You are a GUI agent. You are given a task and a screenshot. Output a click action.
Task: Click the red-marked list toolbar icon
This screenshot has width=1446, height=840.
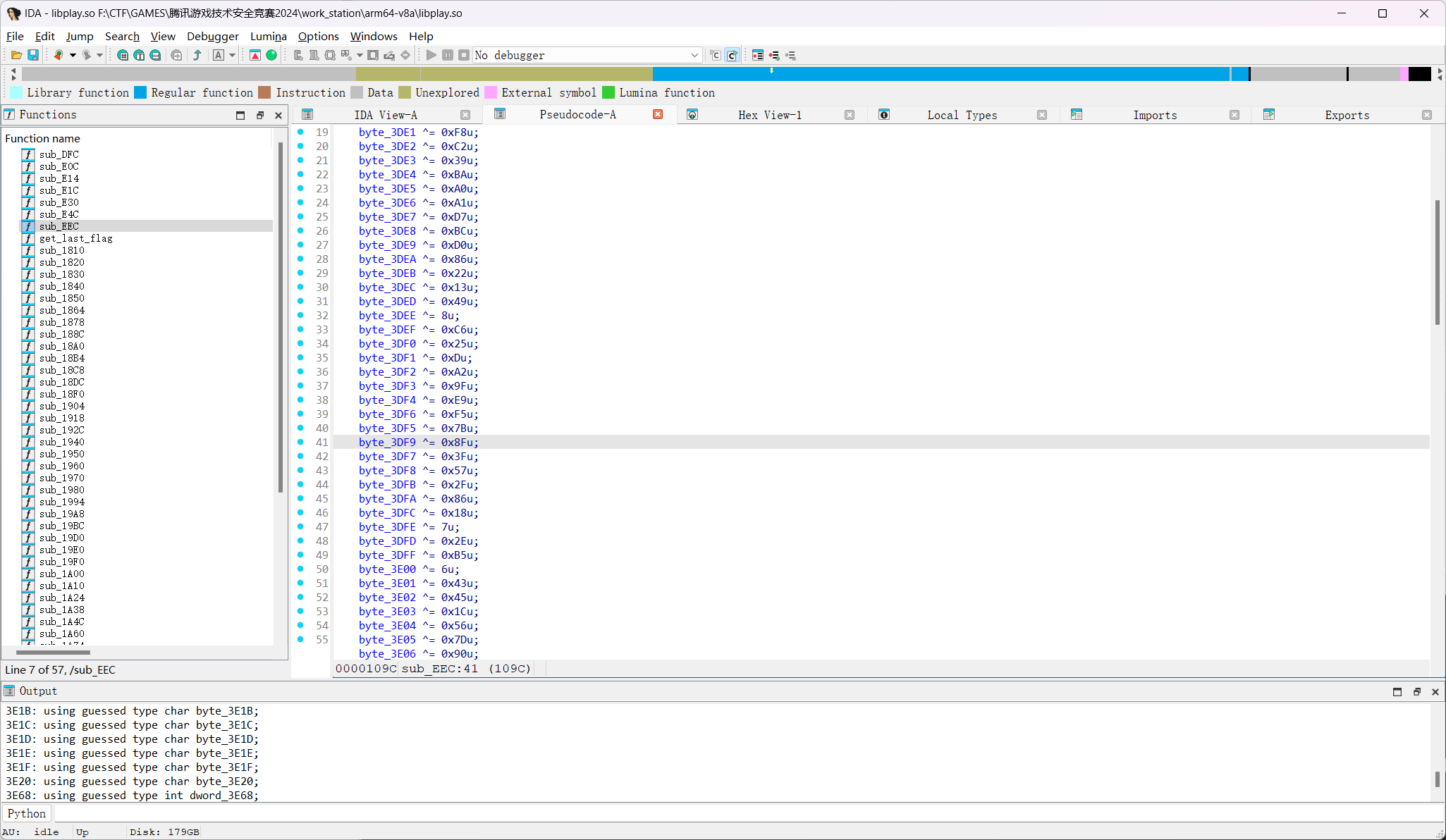(758, 55)
